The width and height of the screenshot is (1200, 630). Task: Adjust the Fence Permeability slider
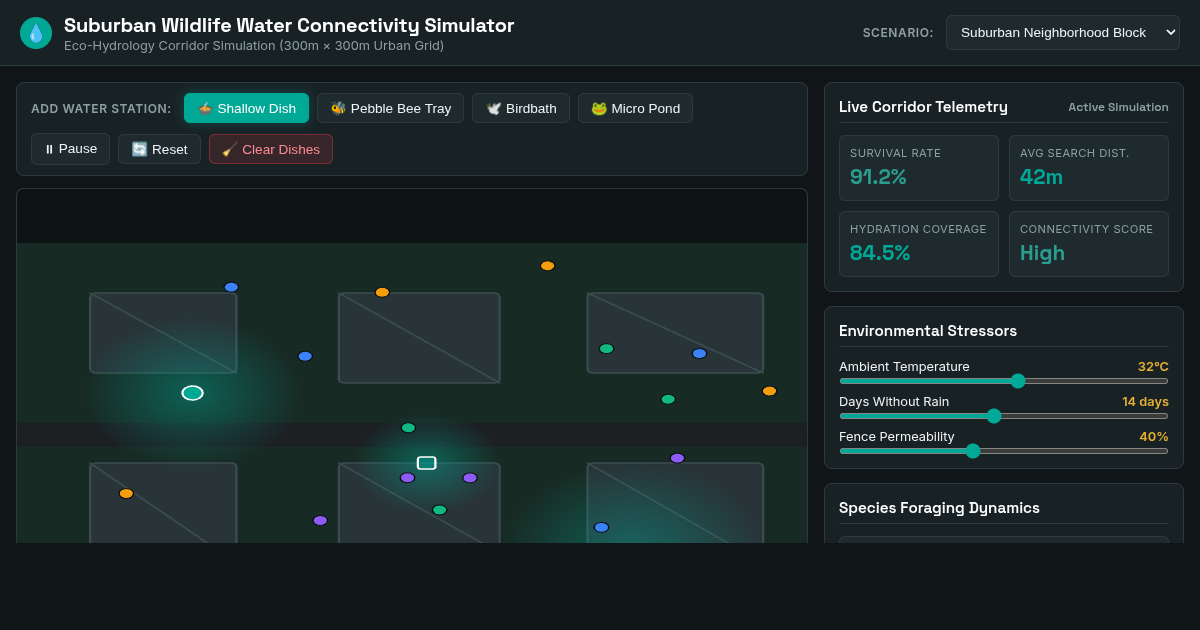[1003, 451]
